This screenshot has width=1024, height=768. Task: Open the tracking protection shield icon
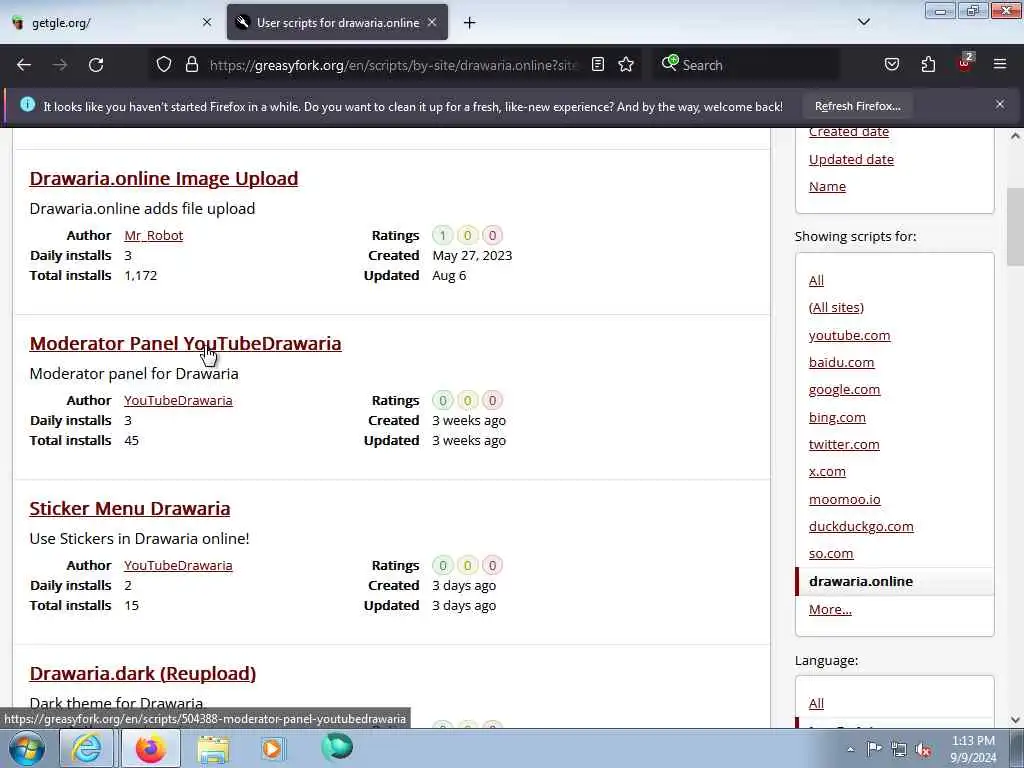[164, 65]
